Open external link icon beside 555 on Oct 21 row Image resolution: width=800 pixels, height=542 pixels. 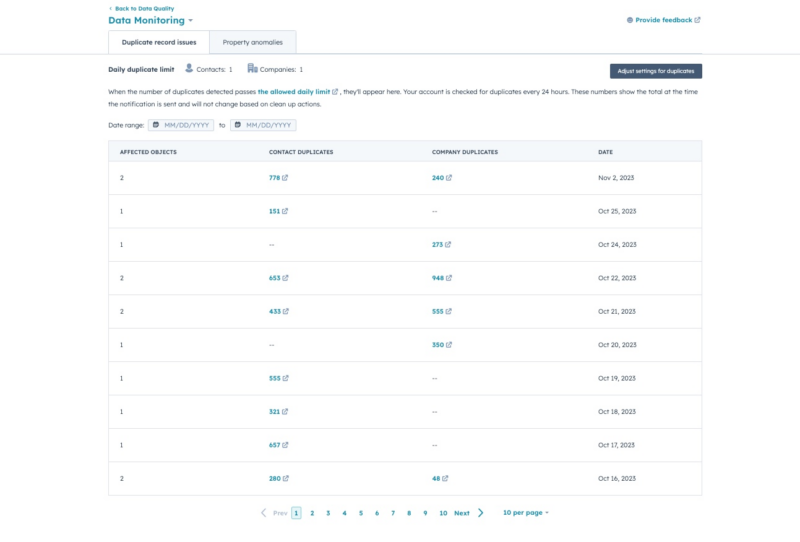click(448, 311)
